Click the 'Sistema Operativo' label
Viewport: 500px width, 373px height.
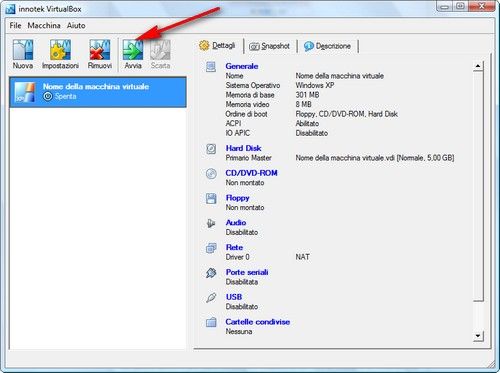[253, 85]
